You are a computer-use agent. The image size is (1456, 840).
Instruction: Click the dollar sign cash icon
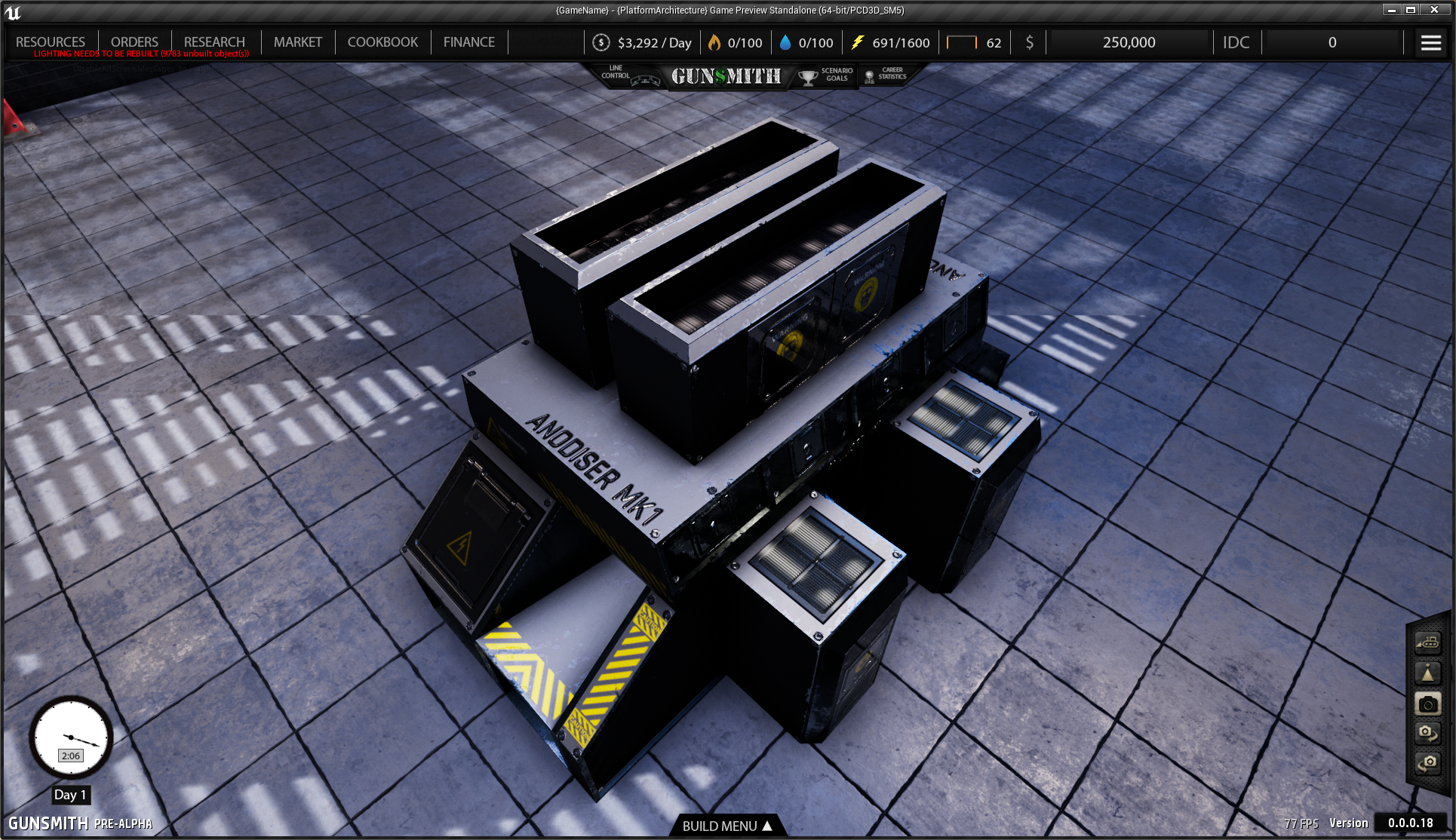coord(1030,42)
